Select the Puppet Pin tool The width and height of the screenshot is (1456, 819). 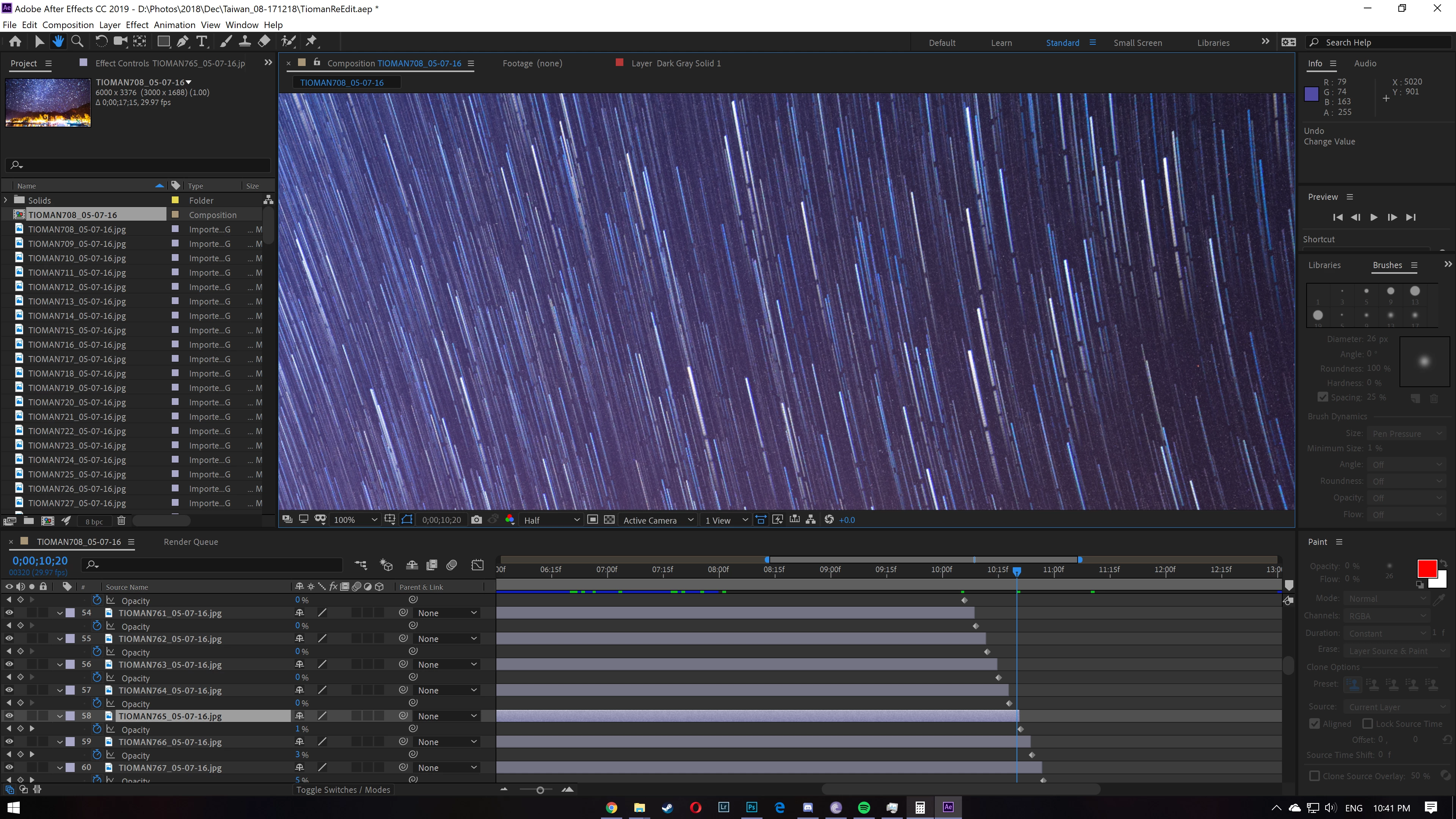(311, 41)
